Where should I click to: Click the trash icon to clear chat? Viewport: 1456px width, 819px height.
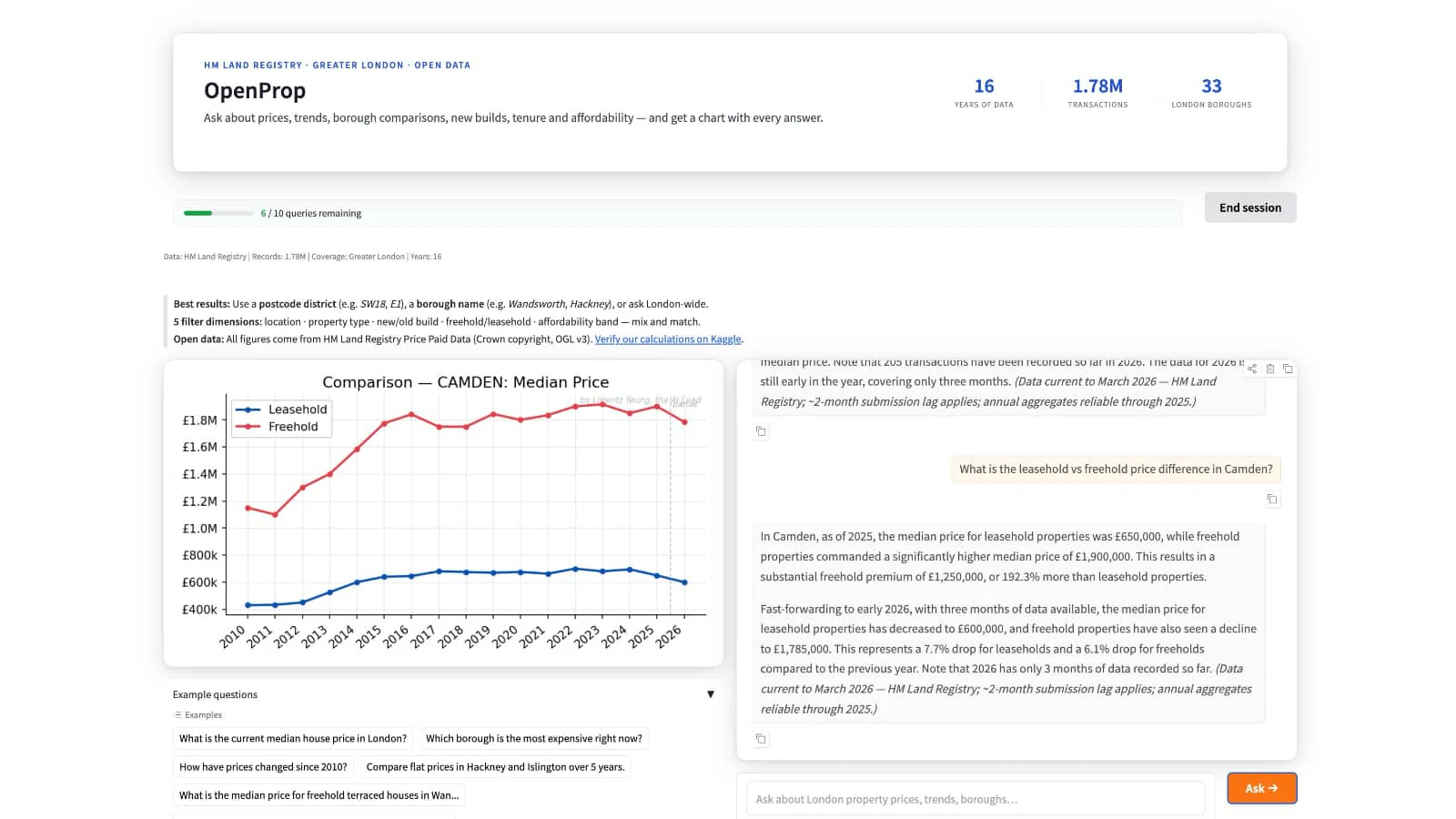coord(1270,369)
